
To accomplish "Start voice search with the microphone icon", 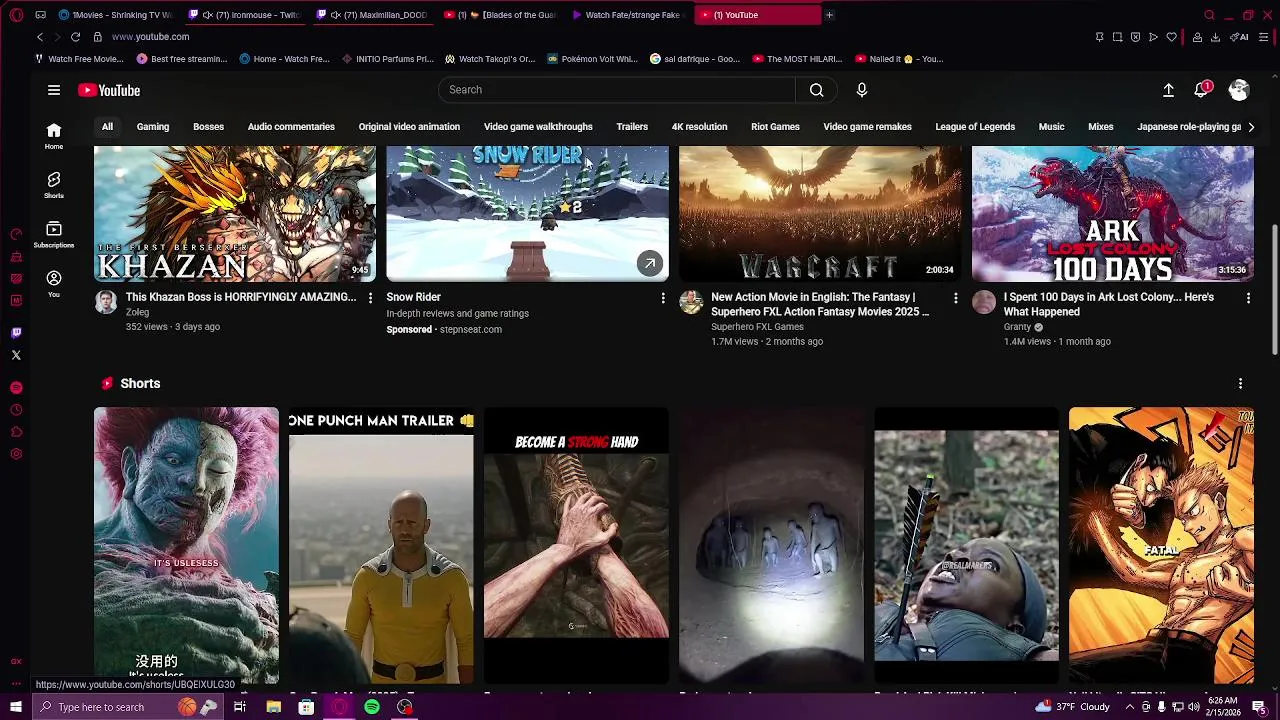I will (861, 90).
